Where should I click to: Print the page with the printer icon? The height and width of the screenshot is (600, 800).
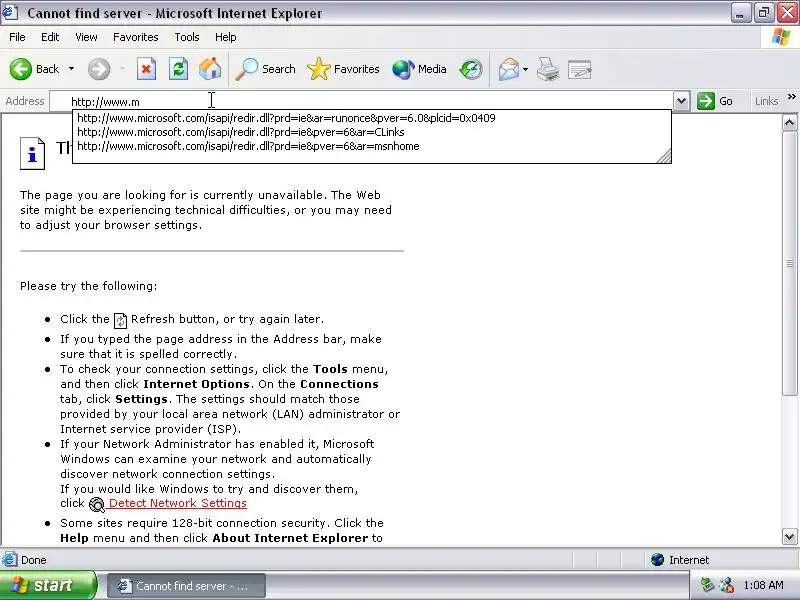(548, 69)
